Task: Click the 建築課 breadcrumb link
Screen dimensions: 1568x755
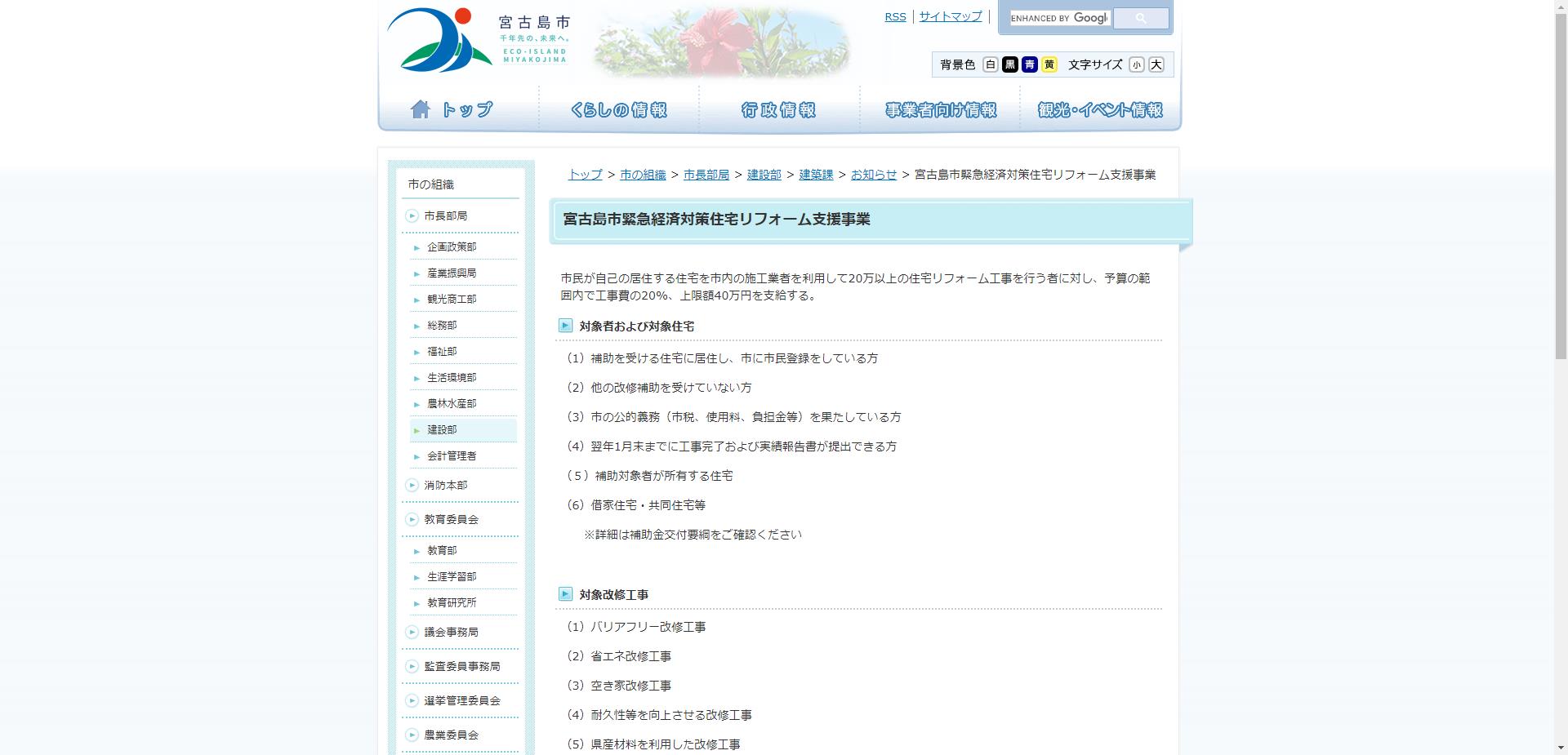Action: (x=815, y=174)
